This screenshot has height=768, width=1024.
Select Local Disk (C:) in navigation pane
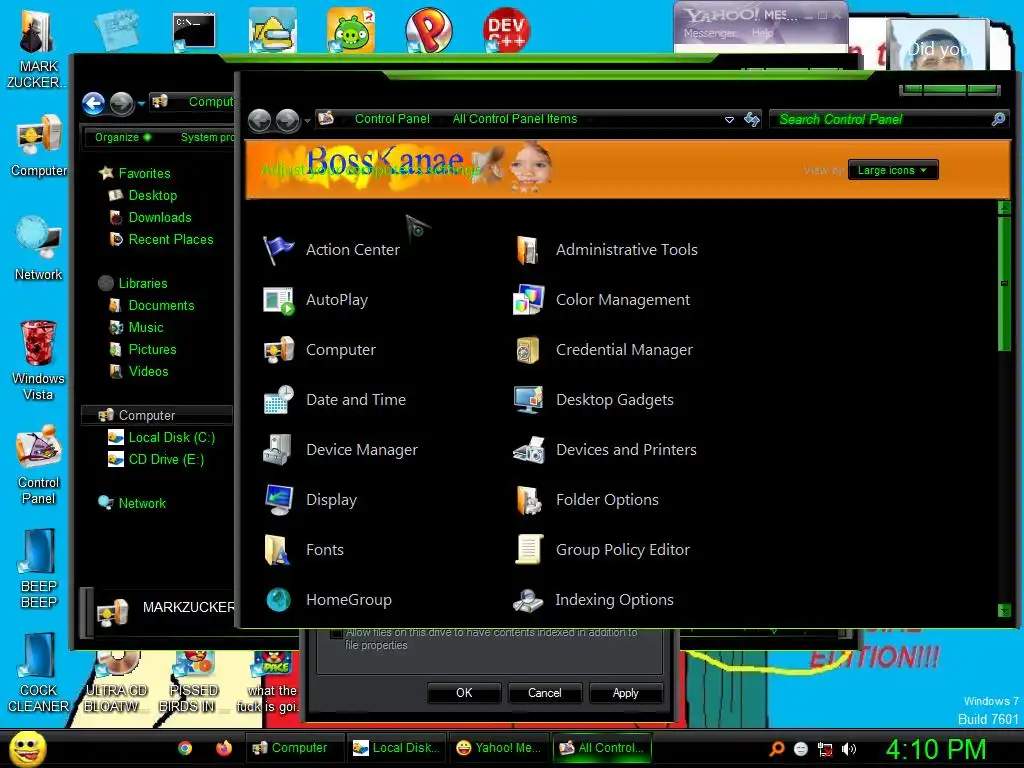click(161, 438)
